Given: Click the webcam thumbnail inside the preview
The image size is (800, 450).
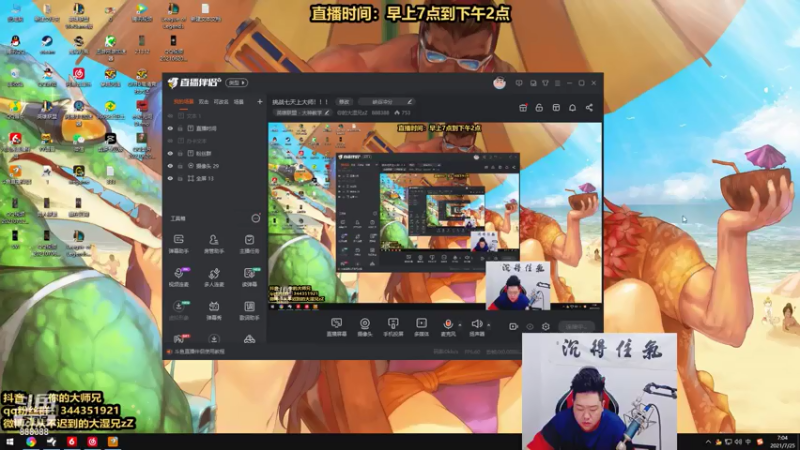Looking at the screenshot, I should coord(518,286).
